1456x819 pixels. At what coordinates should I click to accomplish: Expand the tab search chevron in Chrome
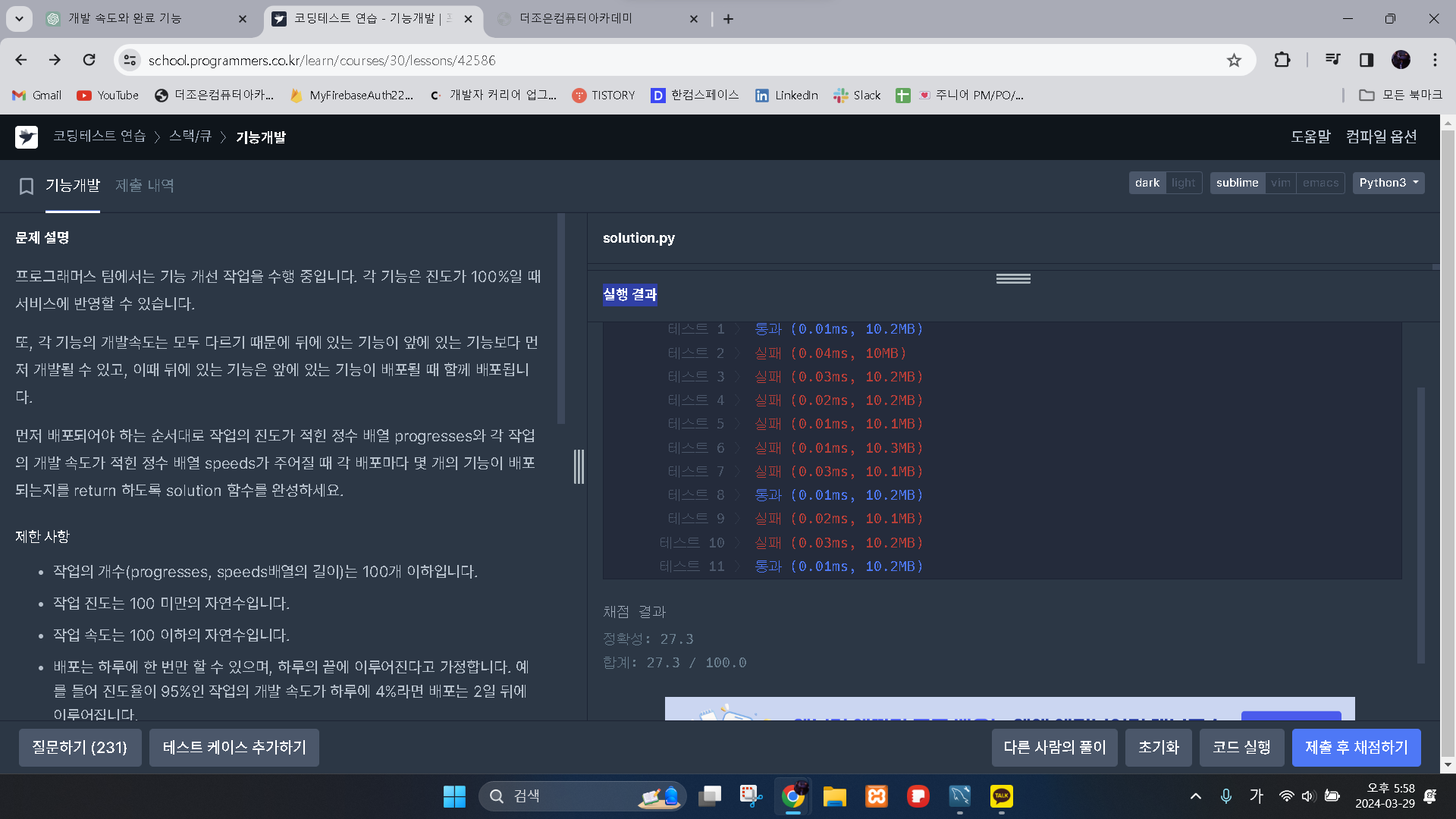click(19, 18)
